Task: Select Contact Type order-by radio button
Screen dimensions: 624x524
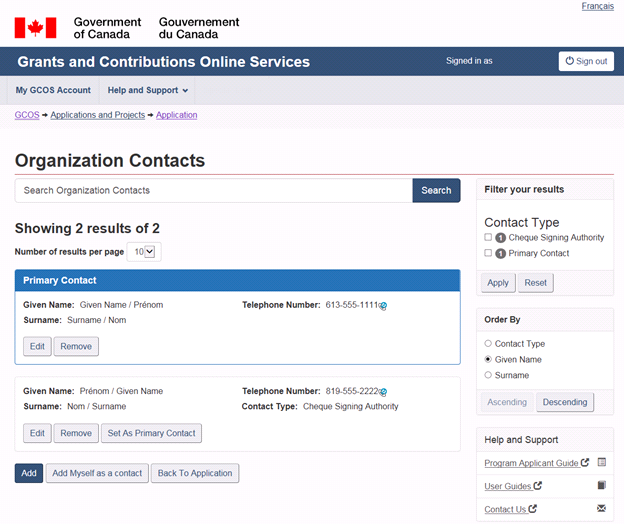Action: click(x=488, y=344)
